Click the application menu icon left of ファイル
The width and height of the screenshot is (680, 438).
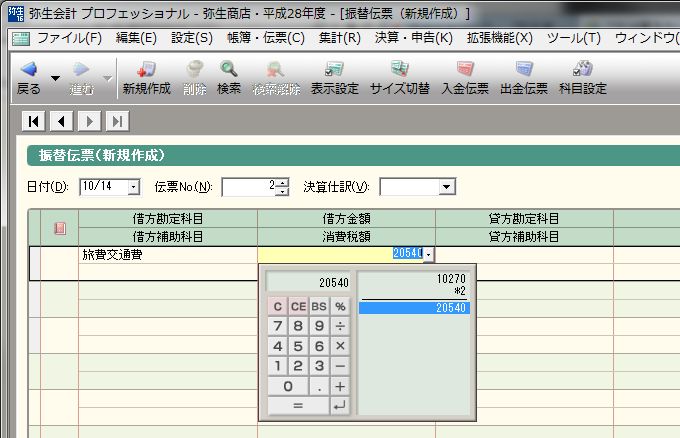[21, 39]
